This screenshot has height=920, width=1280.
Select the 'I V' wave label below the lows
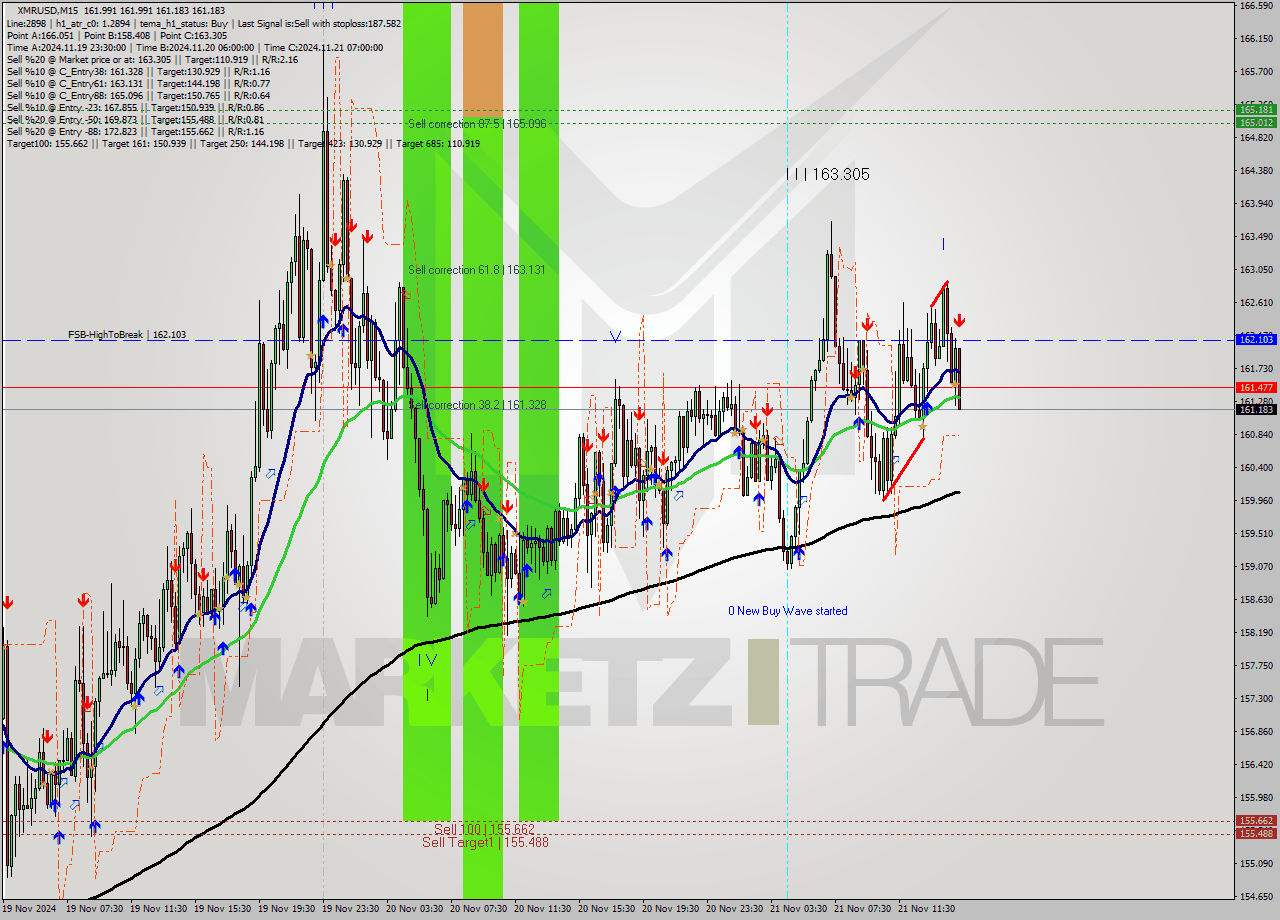click(428, 660)
